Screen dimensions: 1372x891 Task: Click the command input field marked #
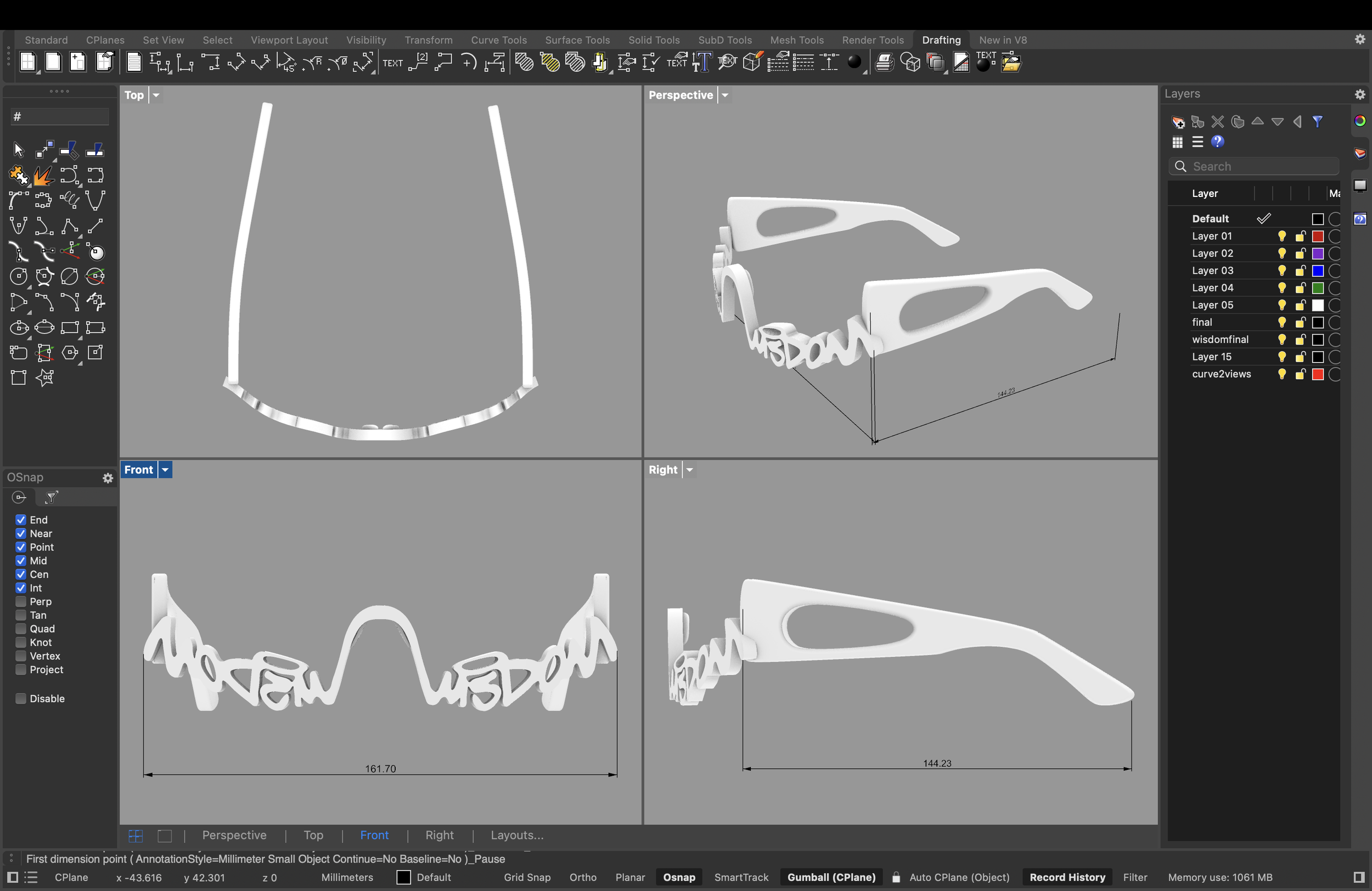pos(59,117)
